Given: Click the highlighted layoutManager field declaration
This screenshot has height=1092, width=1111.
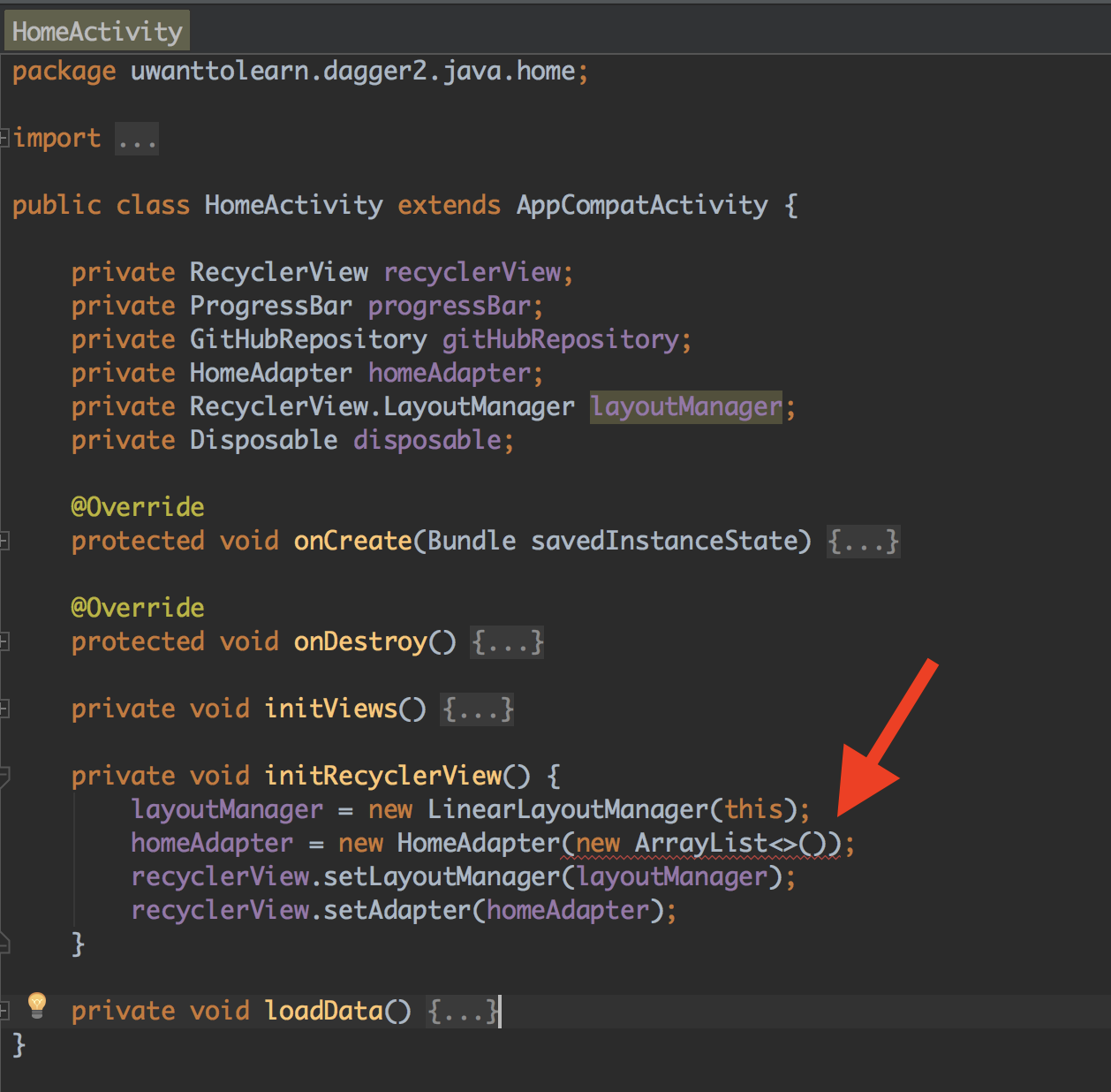Looking at the screenshot, I should (x=686, y=406).
